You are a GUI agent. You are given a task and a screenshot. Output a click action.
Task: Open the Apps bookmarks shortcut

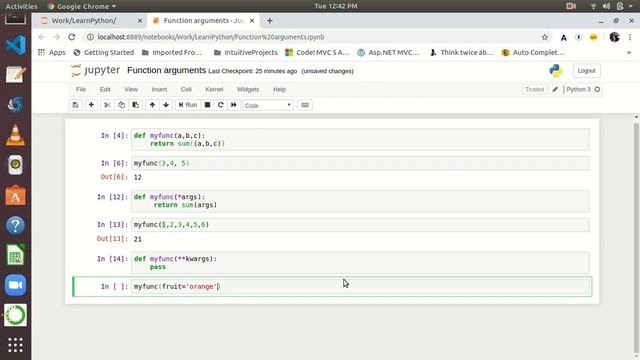(x=51, y=52)
